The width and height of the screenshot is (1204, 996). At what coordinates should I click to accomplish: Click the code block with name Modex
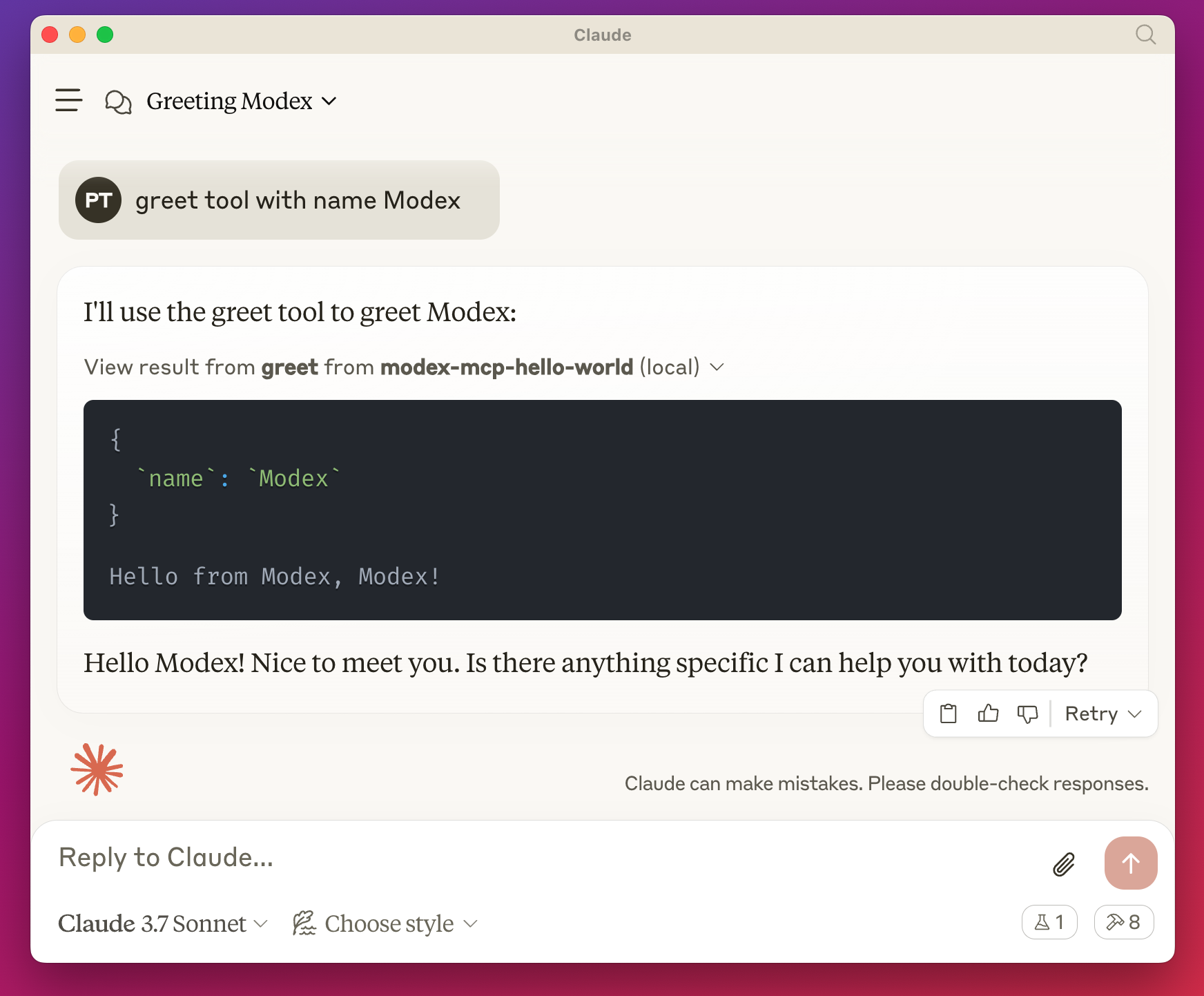(x=602, y=510)
